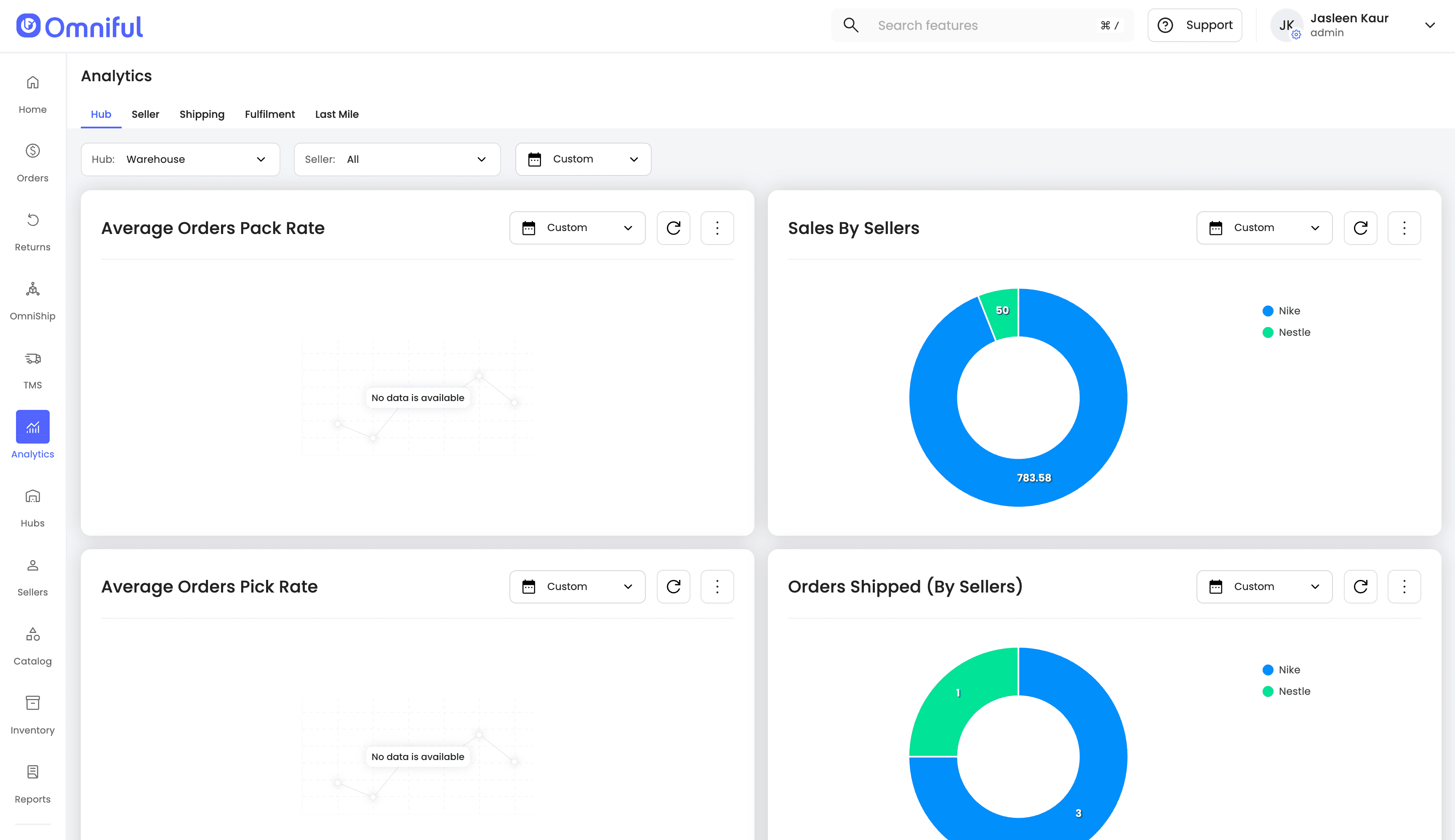Refresh Average Orders Pack Rate chart
Image resolution: width=1455 pixels, height=840 pixels.
(x=674, y=228)
